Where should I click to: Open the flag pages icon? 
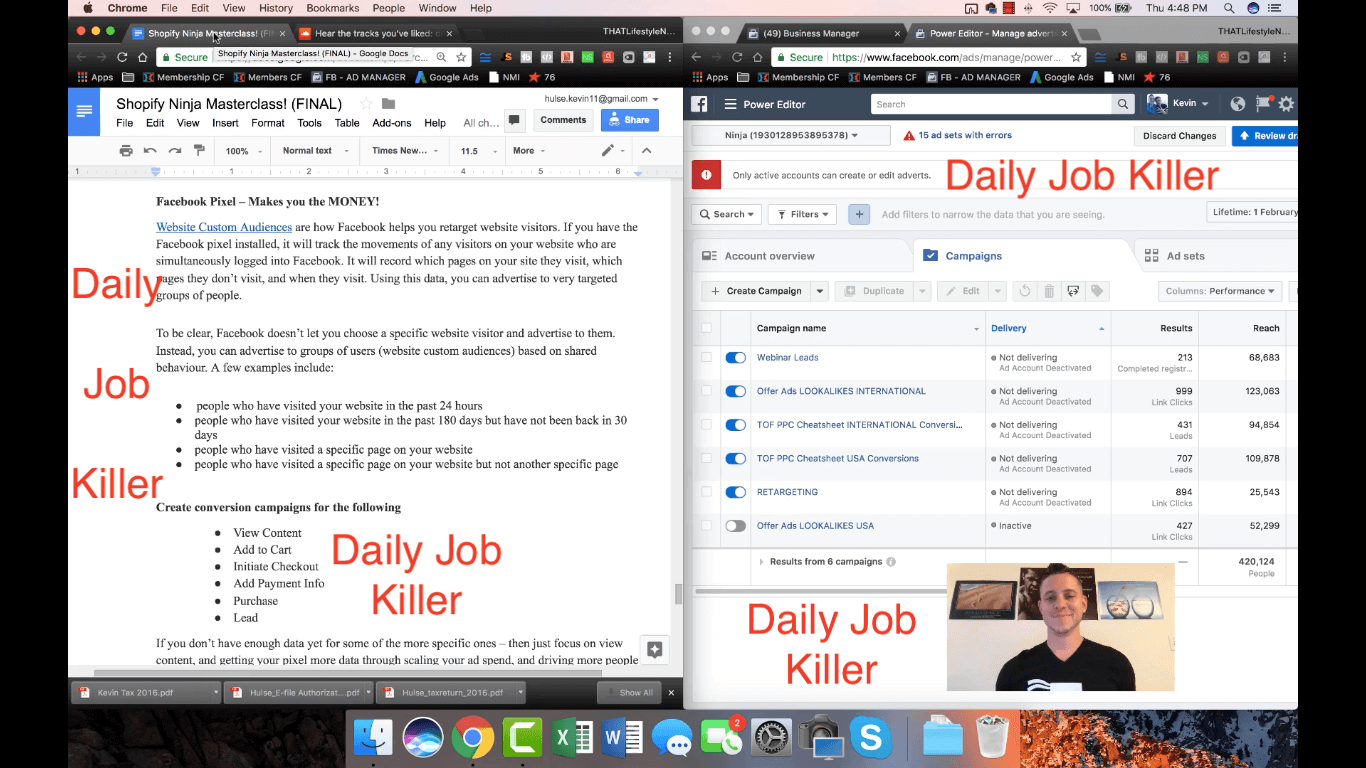pos(1263,104)
